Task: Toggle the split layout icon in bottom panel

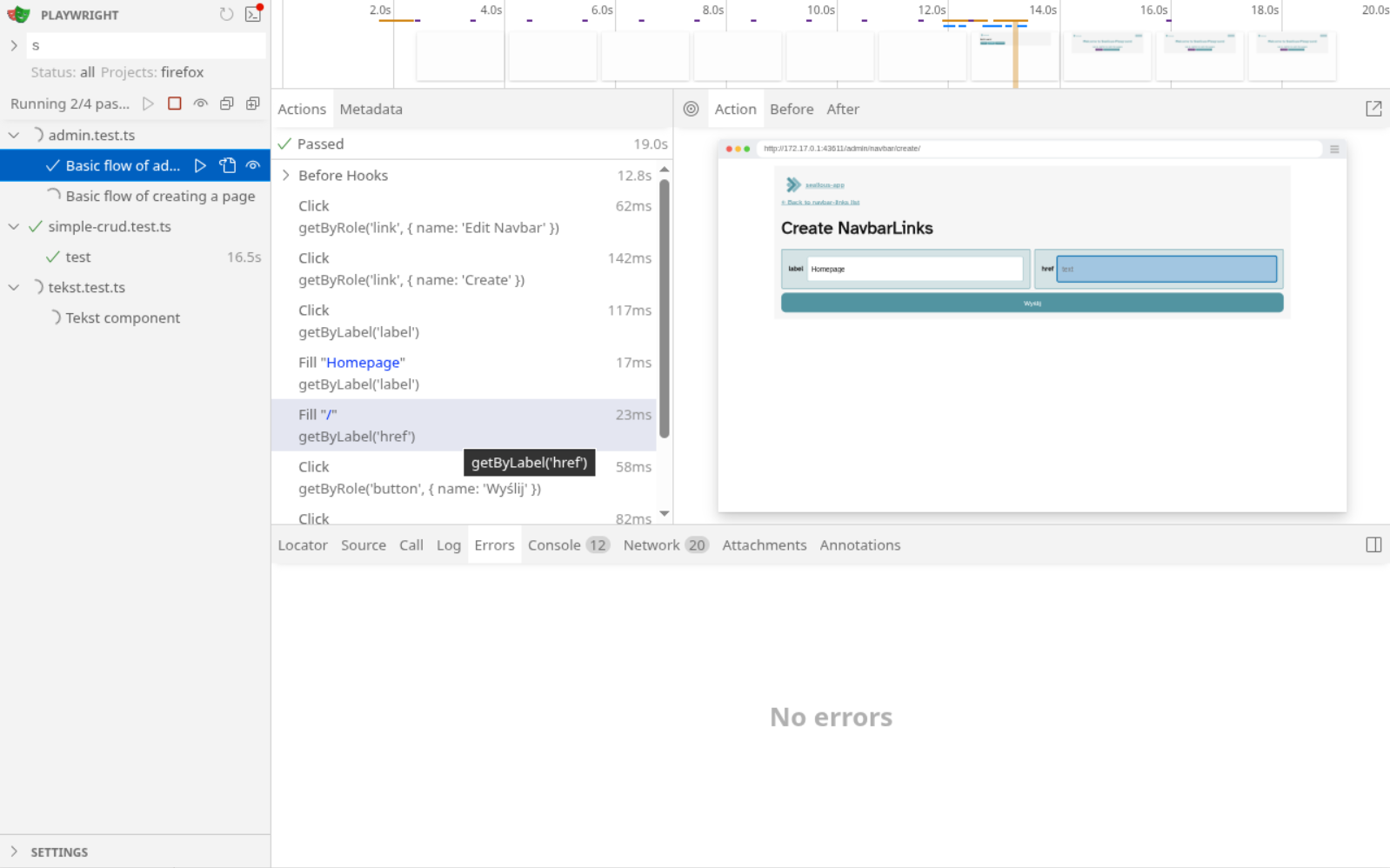Action: click(x=1373, y=544)
